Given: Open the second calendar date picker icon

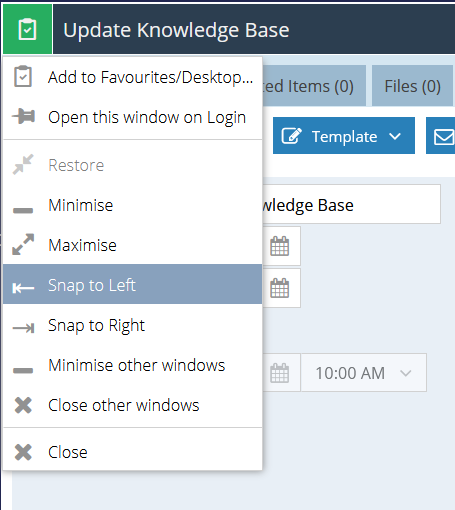Looking at the screenshot, I should click(x=279, y=288).
